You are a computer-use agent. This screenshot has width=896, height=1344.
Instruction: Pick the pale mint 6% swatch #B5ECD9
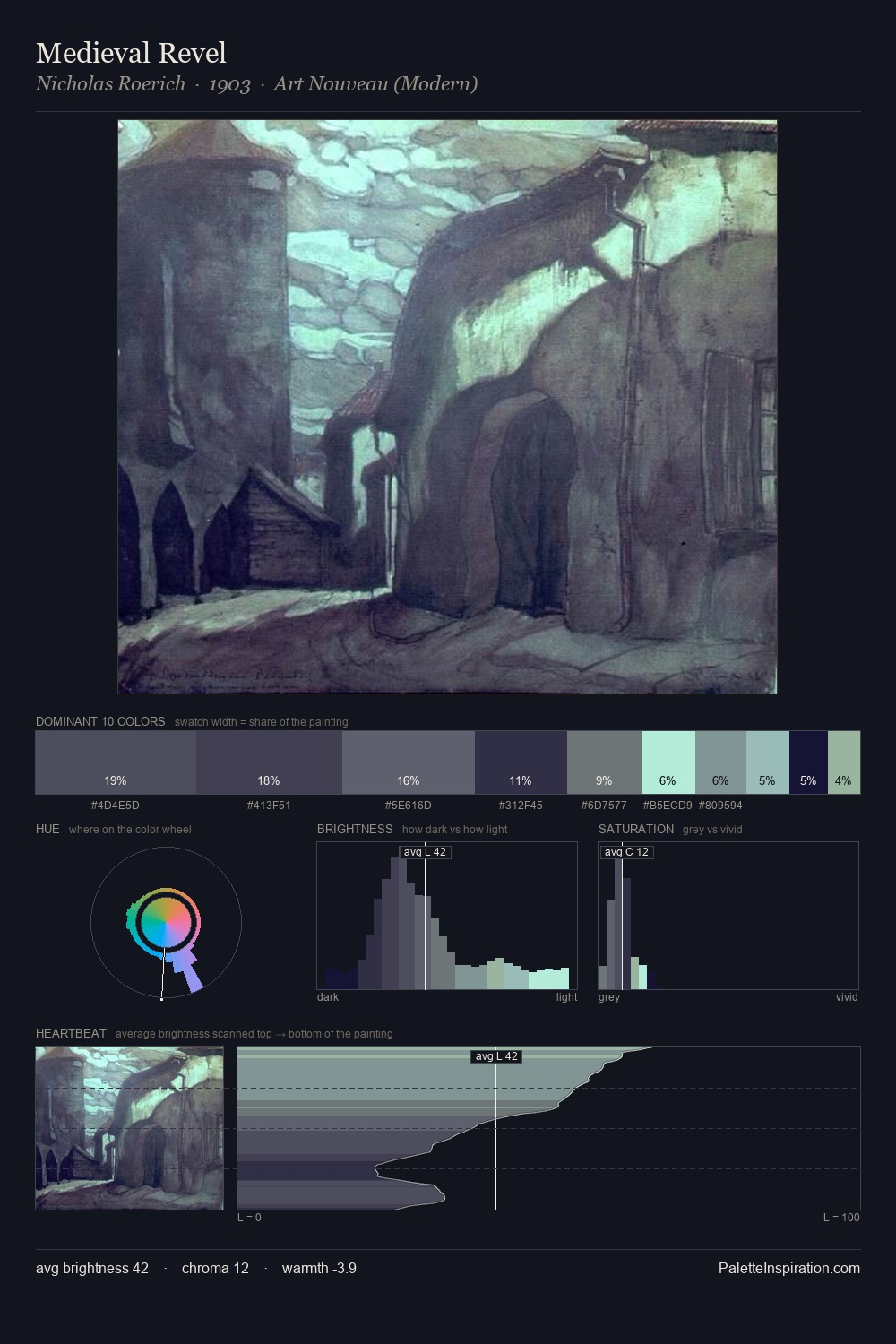click(x=668, y=762)
